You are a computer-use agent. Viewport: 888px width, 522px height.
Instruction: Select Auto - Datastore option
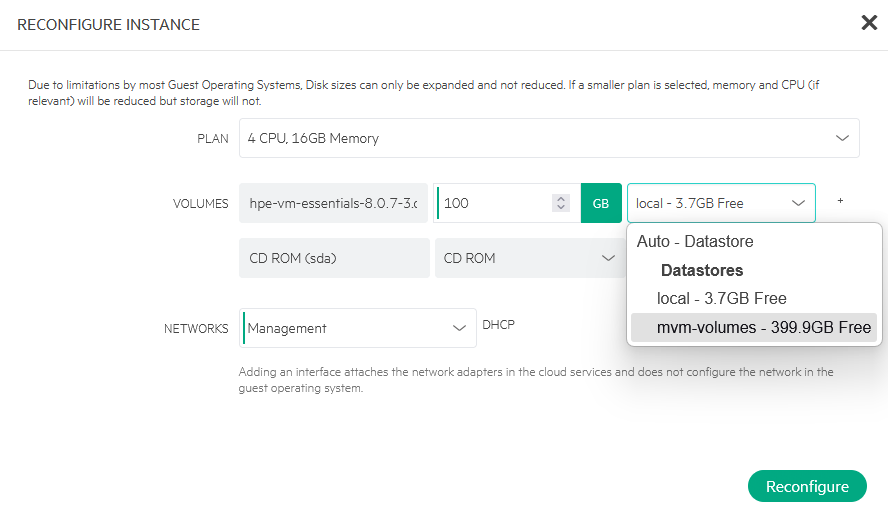pyautogui.click(x=695, y=241)
